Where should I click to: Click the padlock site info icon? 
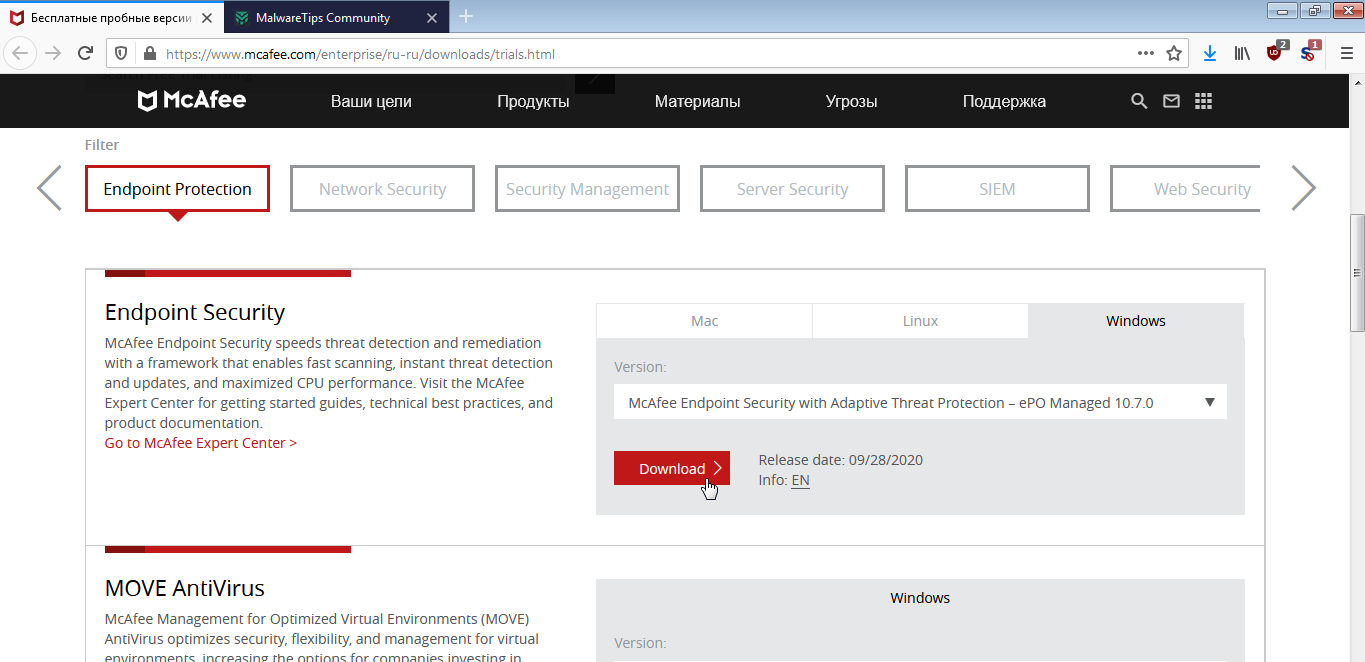pyautogui.click(x=150, y=54)
